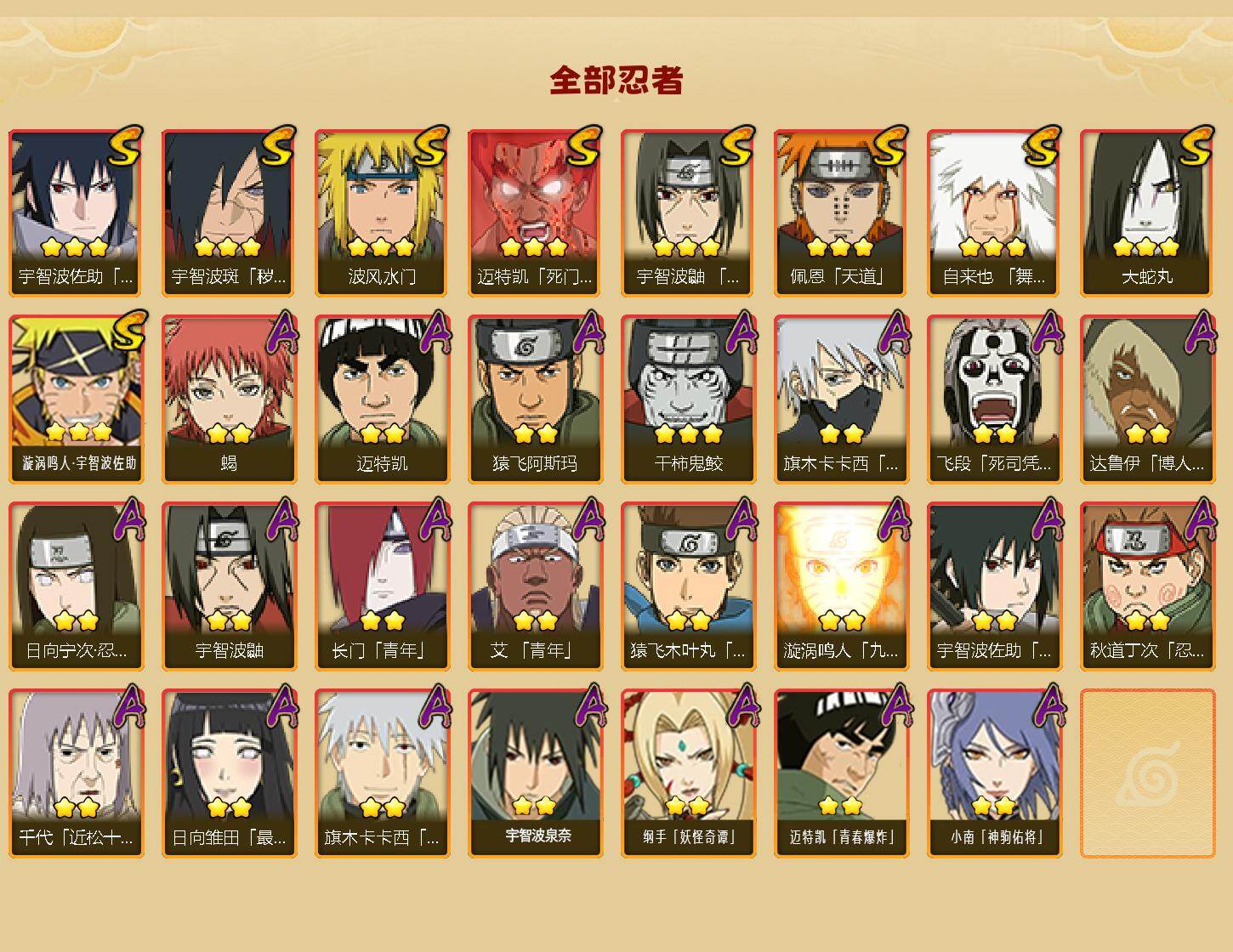
Task: Open the 猿飞阿斯玛 ninja card
Action: 535,399
